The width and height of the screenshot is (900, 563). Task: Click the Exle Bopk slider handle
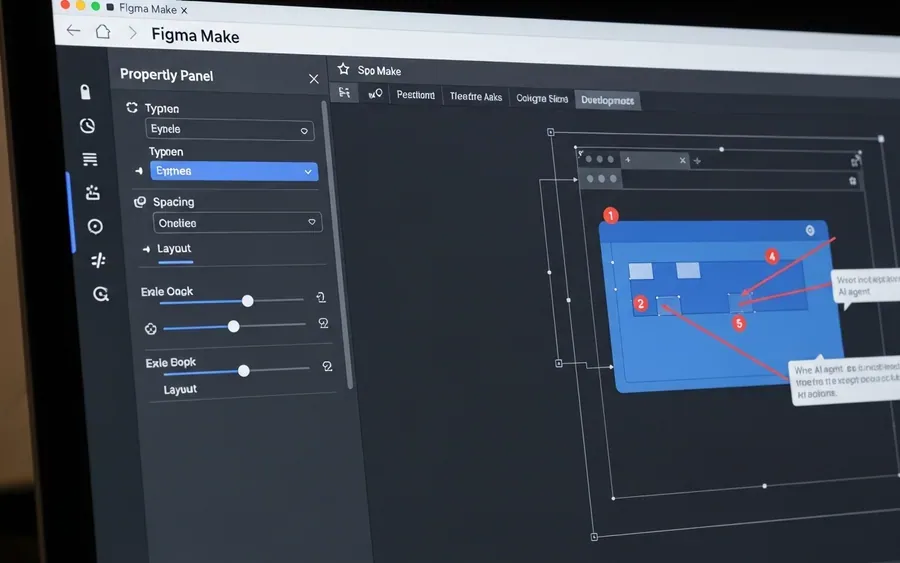243,371
